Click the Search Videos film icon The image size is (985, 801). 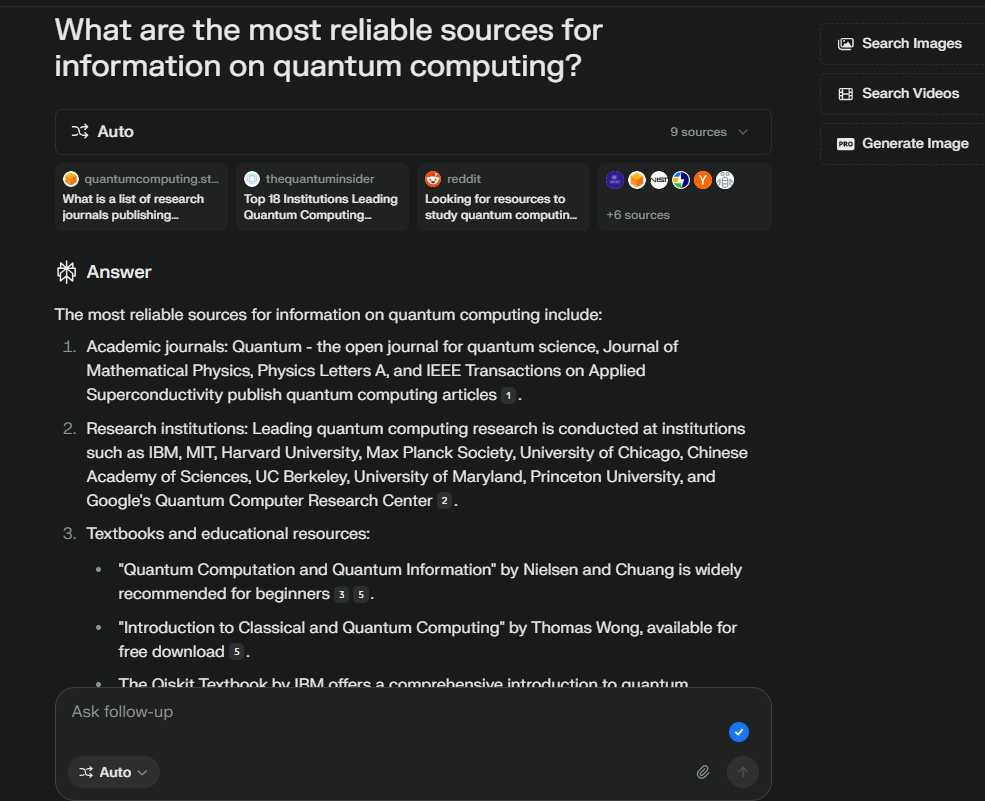pos(846,94)
